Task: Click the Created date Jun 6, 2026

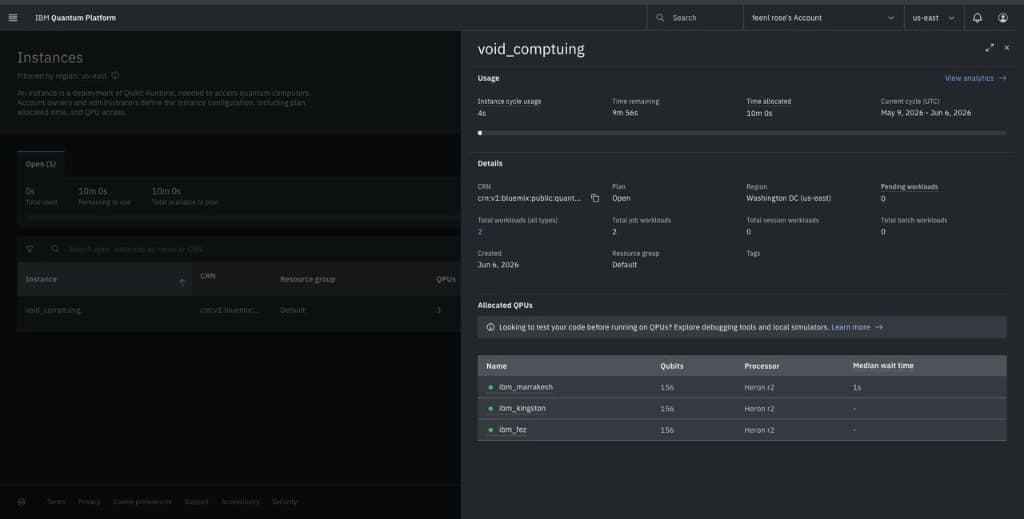Action: click(498, 264)
